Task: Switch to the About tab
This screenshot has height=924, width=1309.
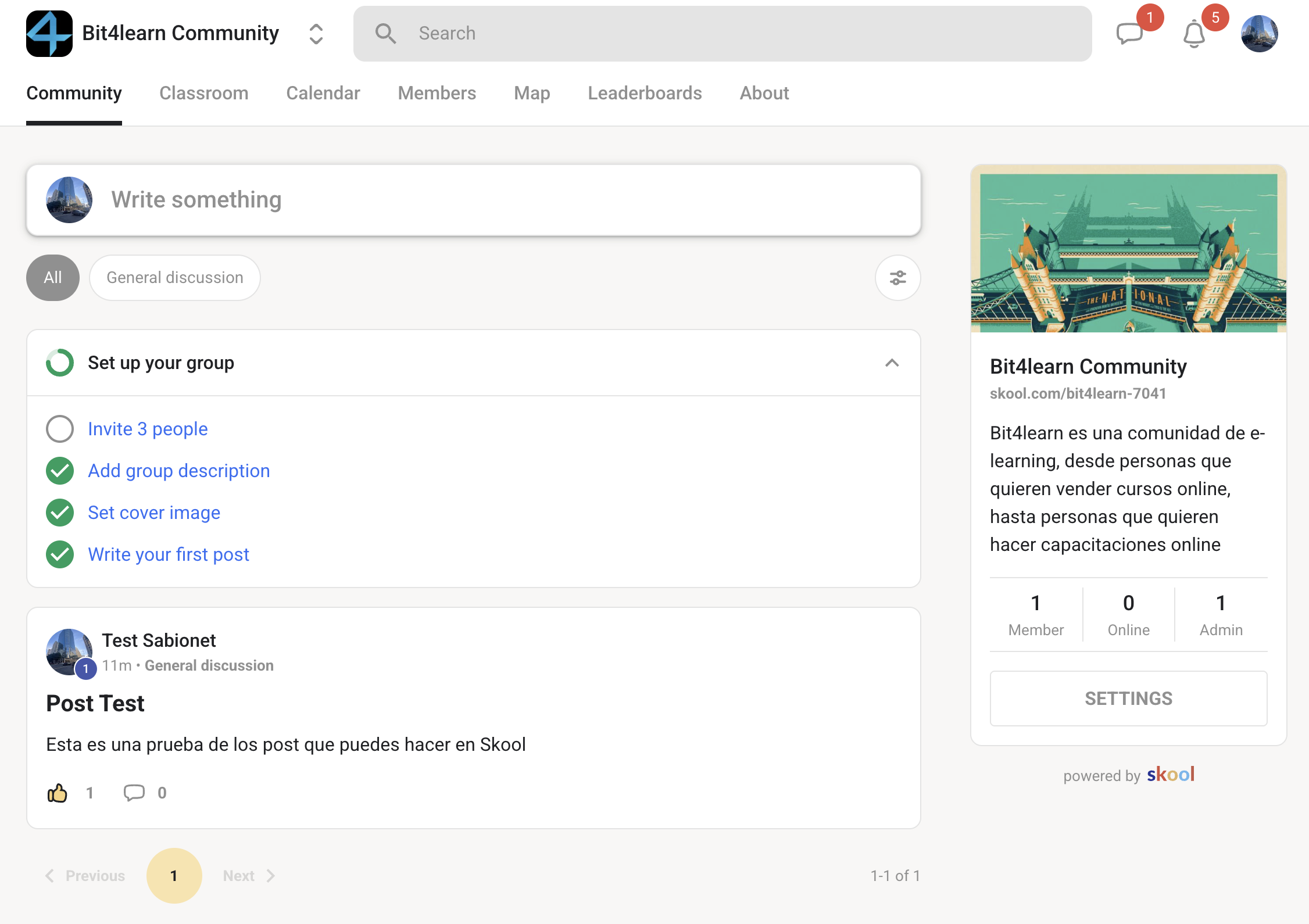Action: click(x=764, y=93)
